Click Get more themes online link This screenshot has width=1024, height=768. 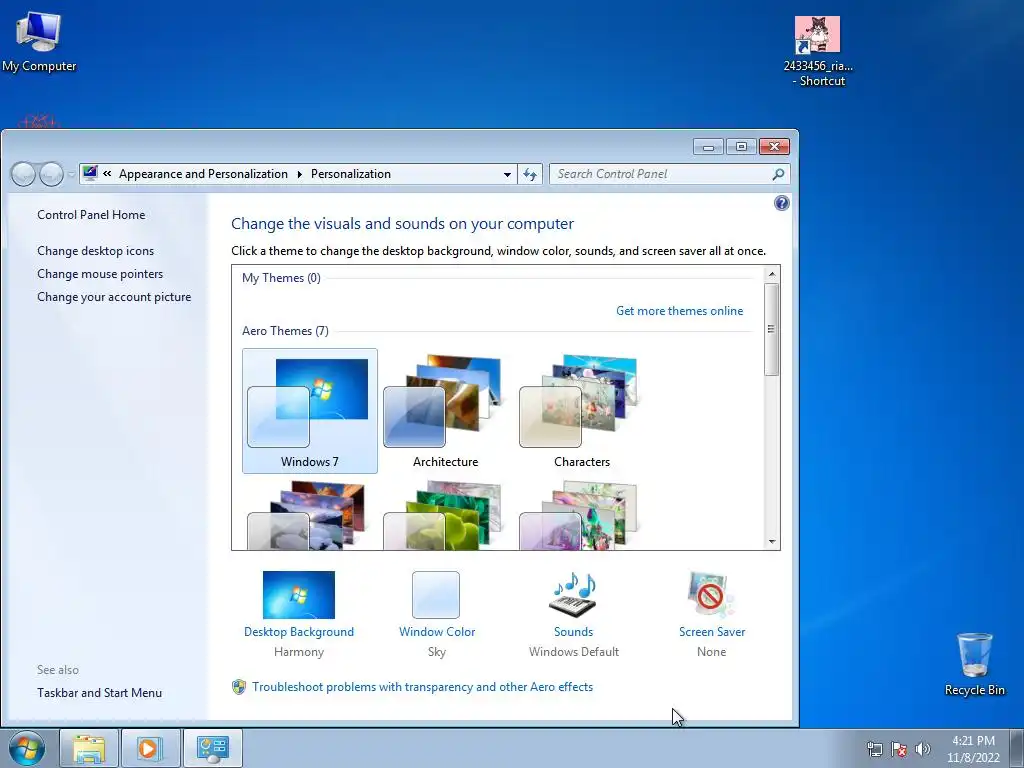(679, 311)
